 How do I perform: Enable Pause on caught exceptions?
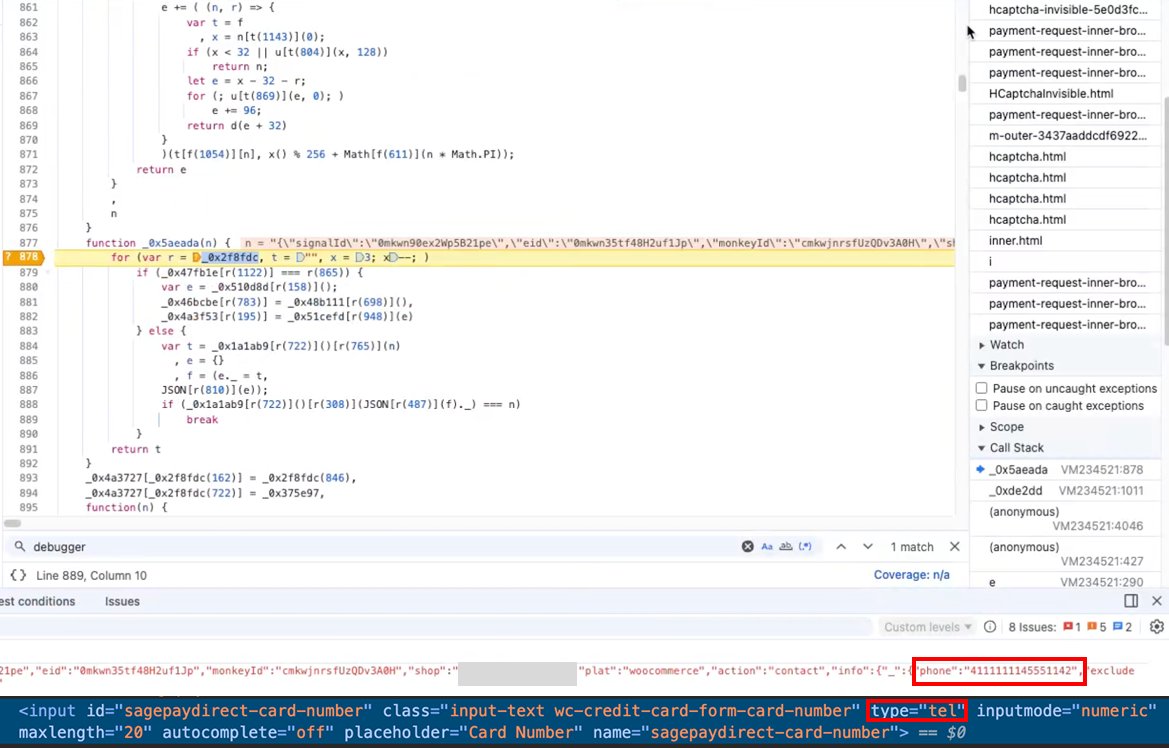pos(981,406)
